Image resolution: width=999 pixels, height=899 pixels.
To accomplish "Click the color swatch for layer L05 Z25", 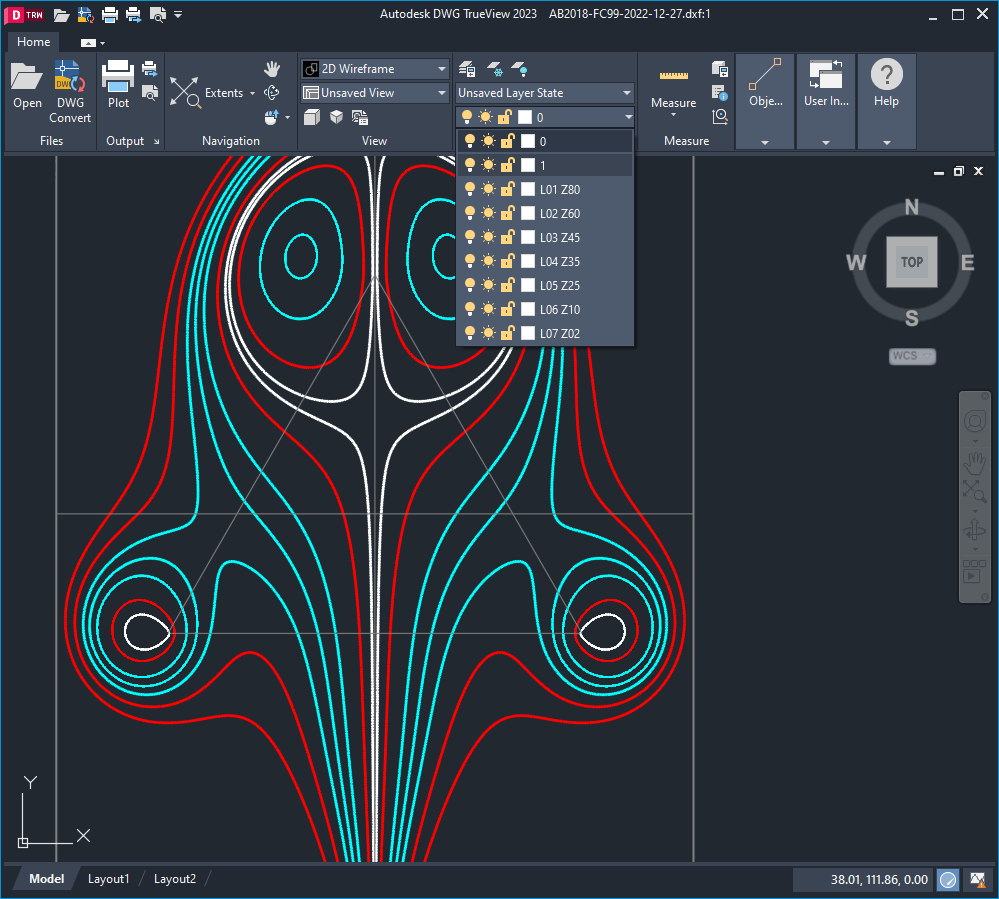I will click(527, 285).
